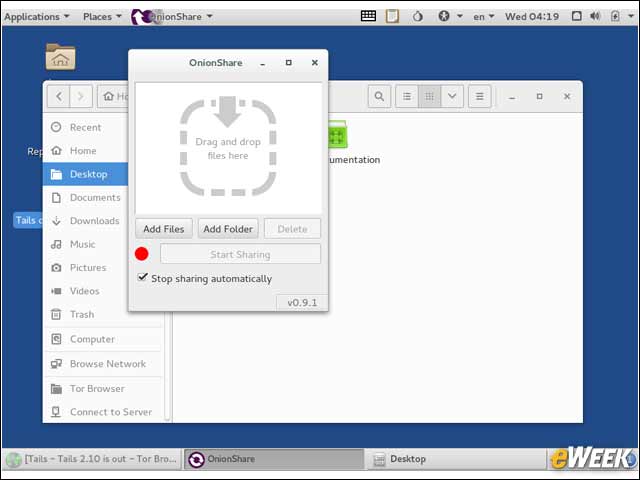
Task: Click the red server status indicator
Action: tap(142, 254)
